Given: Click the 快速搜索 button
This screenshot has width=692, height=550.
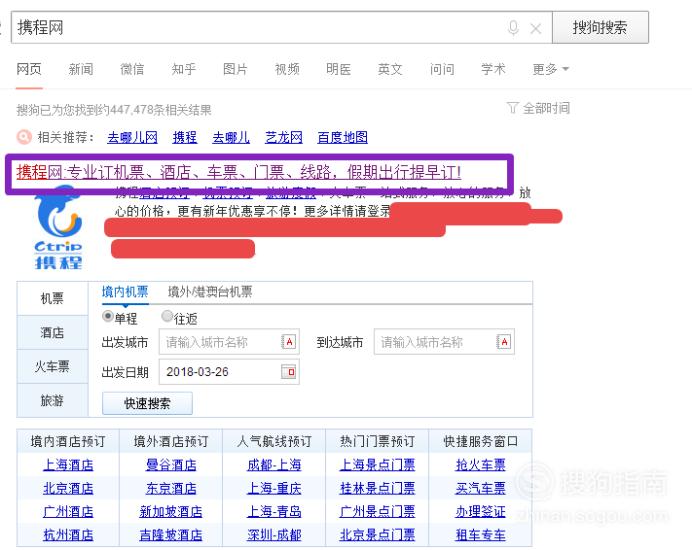Looking at the screenshot, I should 147,403.
